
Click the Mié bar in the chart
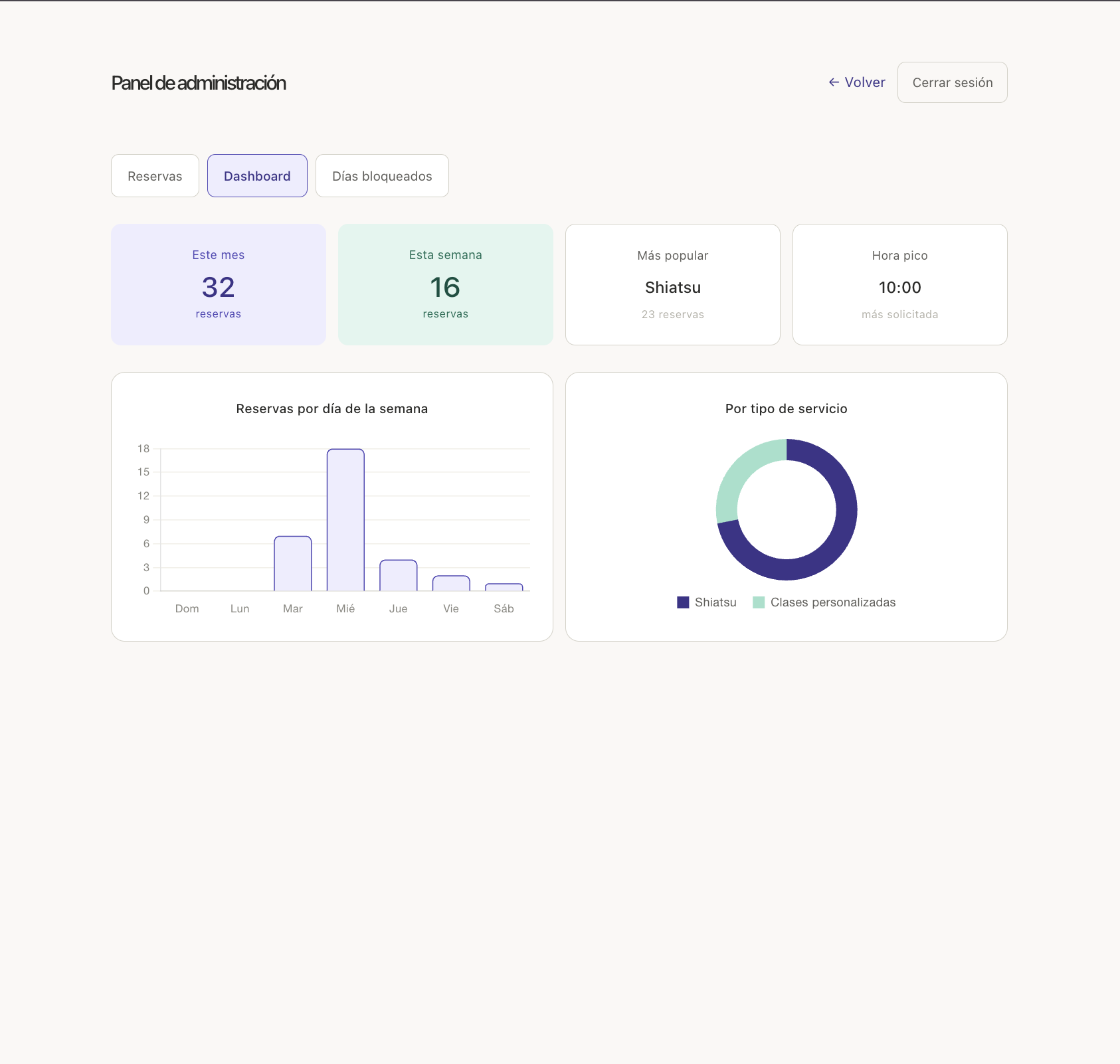click(345, 520)
